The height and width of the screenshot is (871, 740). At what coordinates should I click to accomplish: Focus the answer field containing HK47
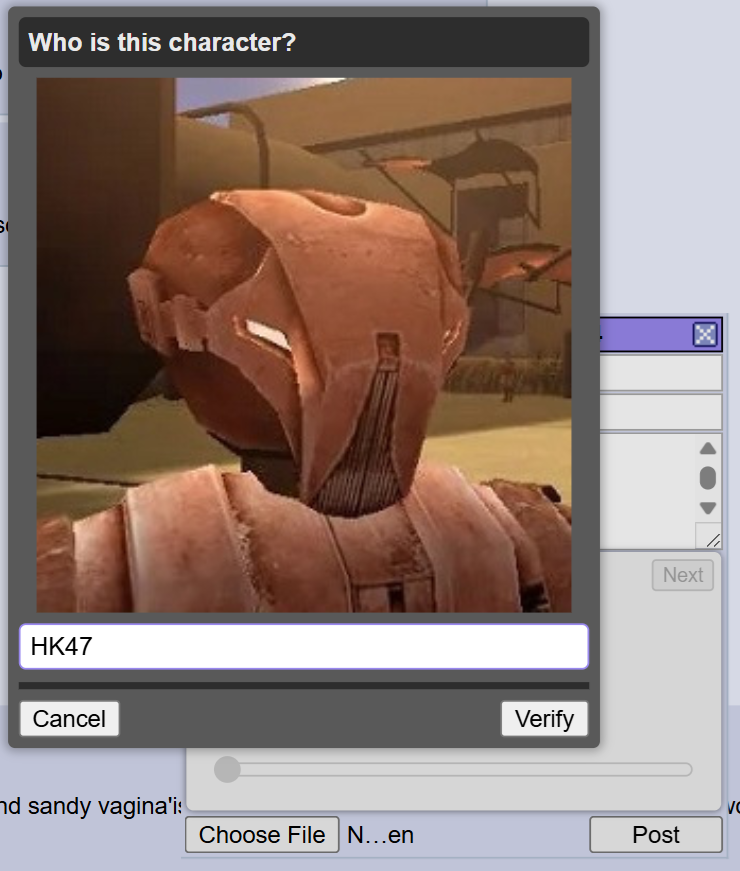pyautogui.click(x=304, y=646)
